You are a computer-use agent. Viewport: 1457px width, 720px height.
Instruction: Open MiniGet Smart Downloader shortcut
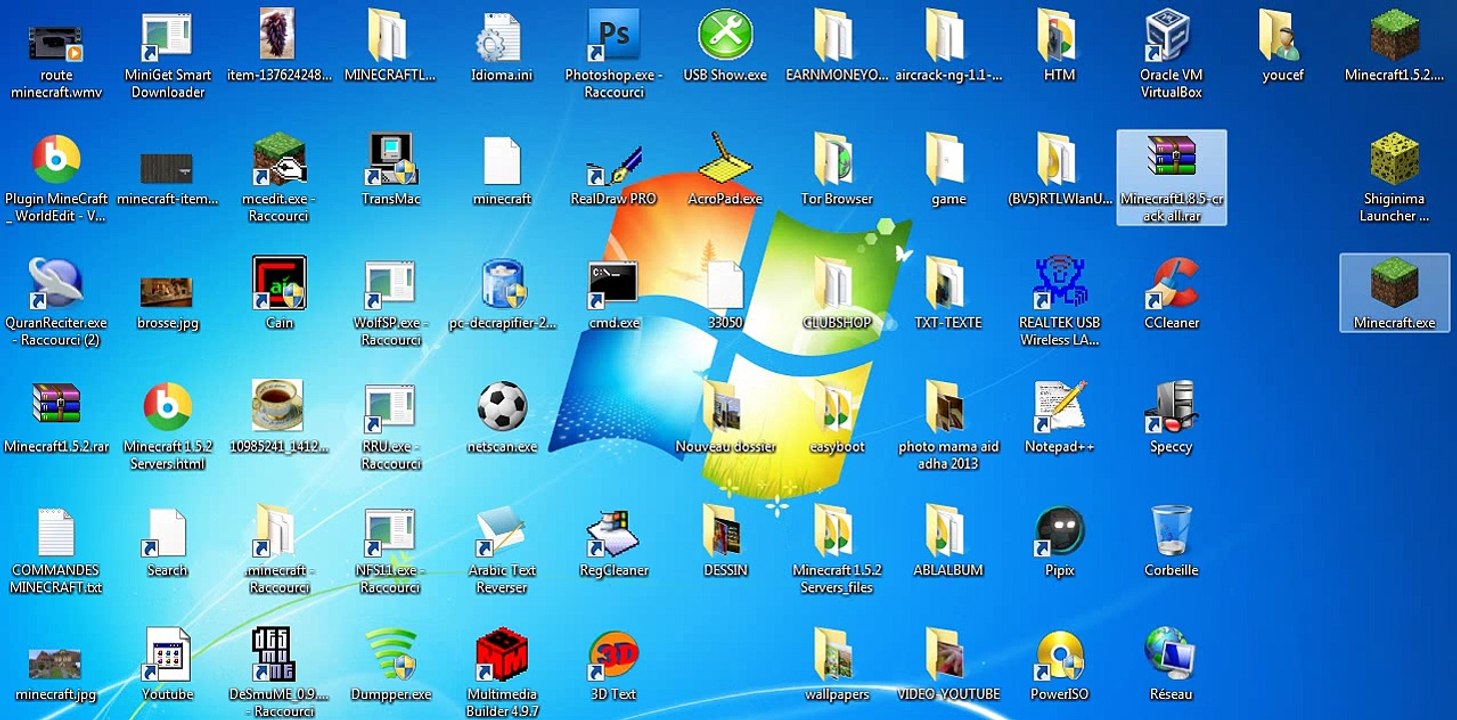[167, 38]
